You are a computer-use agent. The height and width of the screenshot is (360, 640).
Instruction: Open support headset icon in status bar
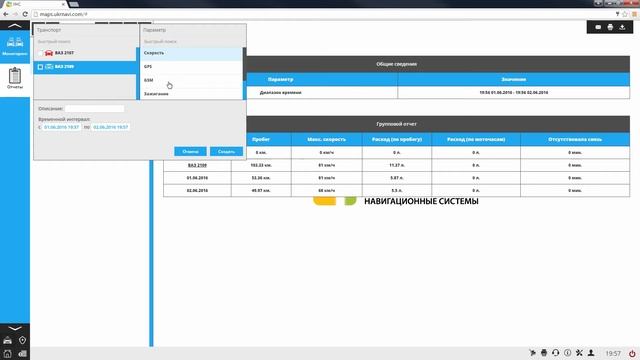pyautogui.click(x=556, y=353)
